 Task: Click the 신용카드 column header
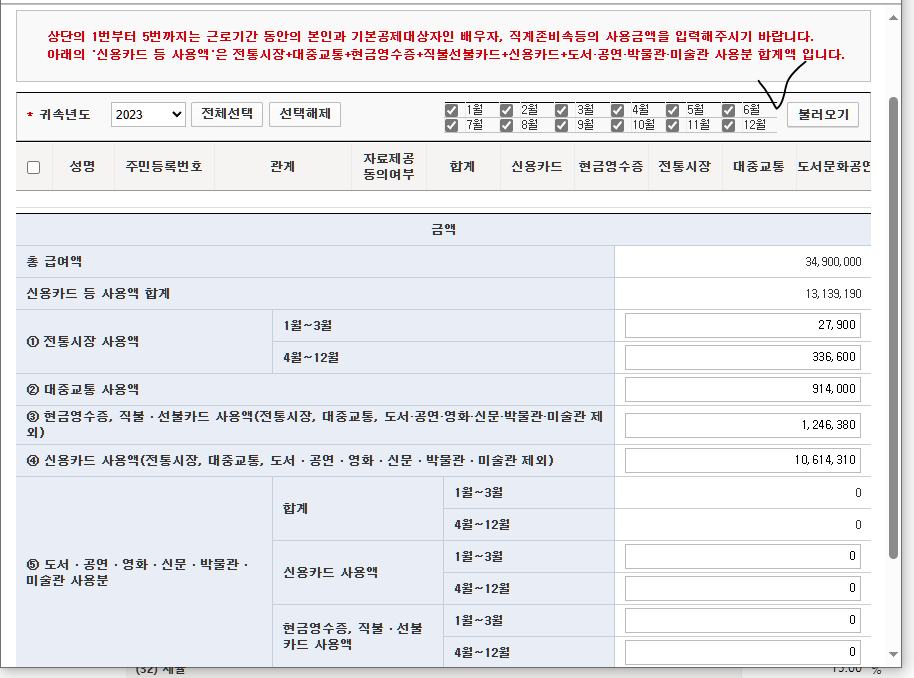point(536,167)
